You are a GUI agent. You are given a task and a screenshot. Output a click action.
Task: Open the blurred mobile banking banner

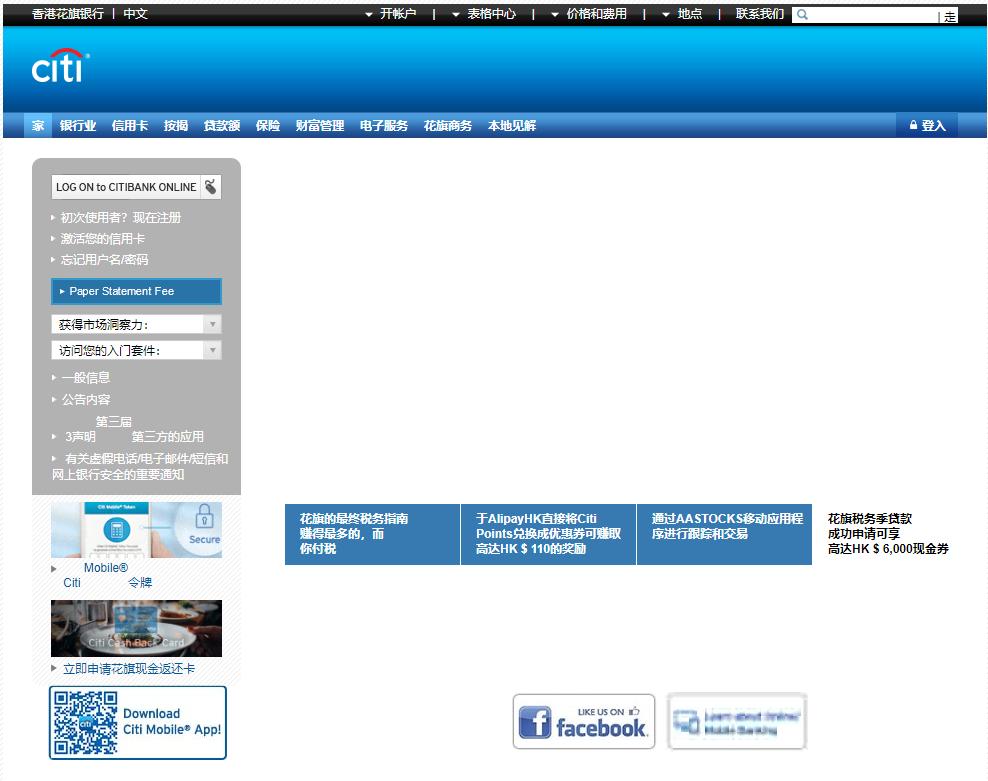click(737, 722)
